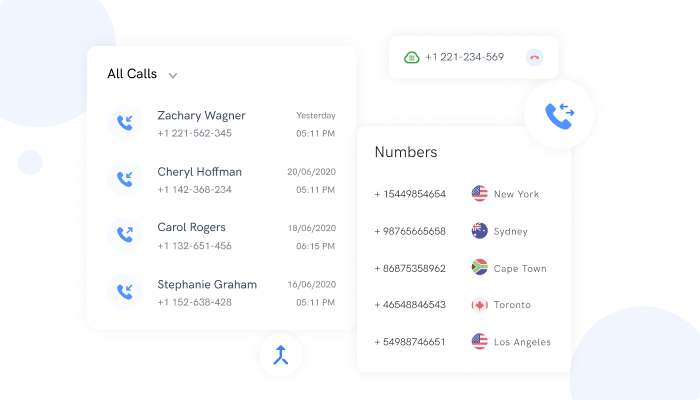Click the incoming call icon beside Zachary Wagner
The width and height of the screenshot is (700, 400).
125,123
